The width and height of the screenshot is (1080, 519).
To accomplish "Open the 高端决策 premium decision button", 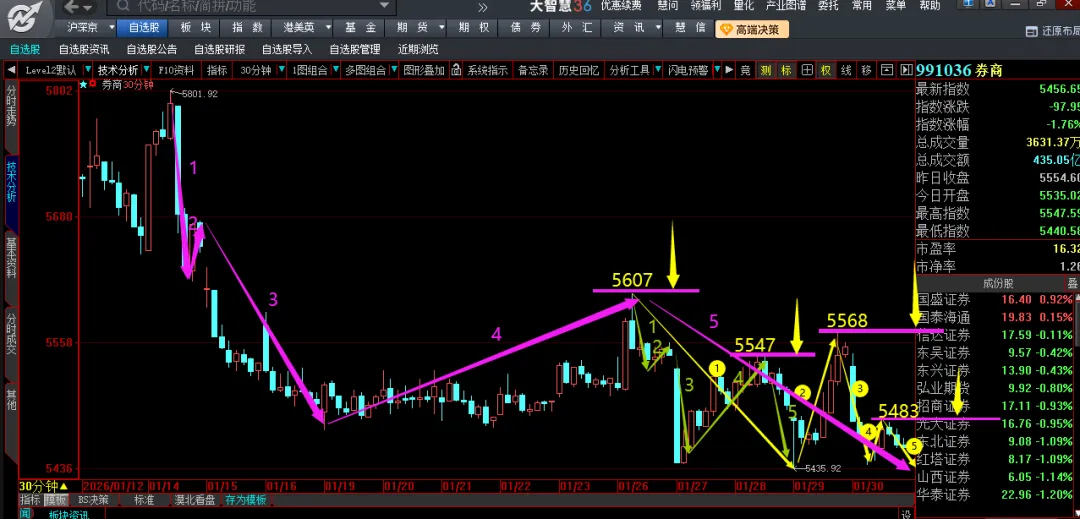I will (752, 29).
